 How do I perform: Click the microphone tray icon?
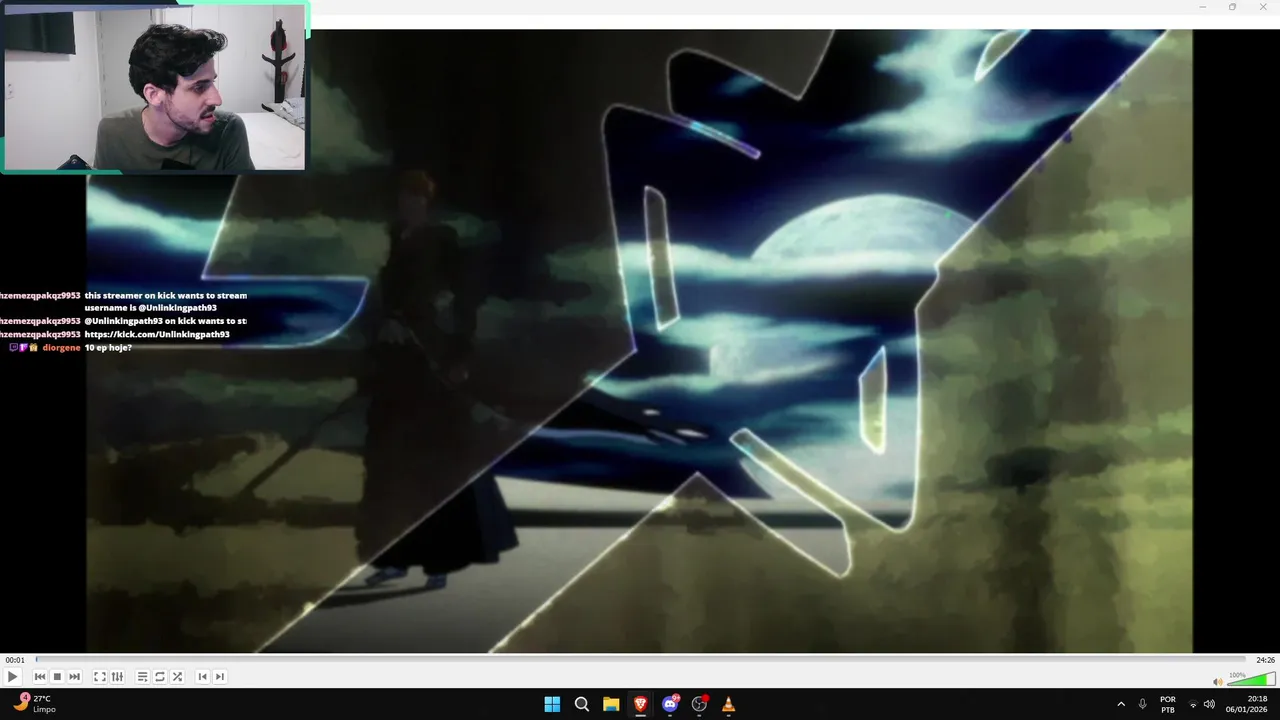click(x=1142, y=704)
